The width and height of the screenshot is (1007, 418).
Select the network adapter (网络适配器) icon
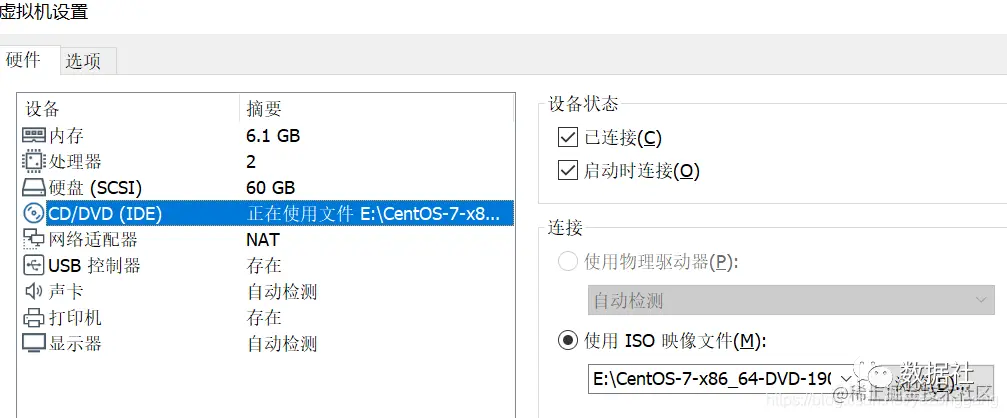click(34, 239)
